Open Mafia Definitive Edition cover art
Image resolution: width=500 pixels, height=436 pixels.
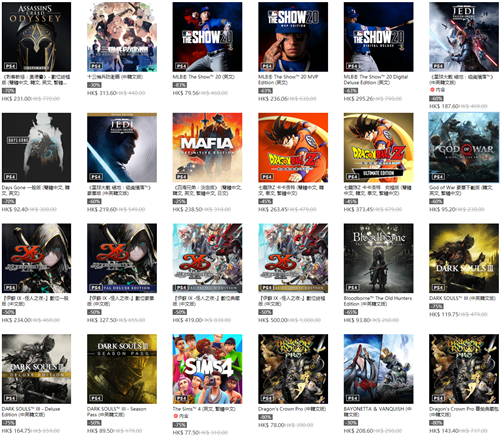click(207, 147)
